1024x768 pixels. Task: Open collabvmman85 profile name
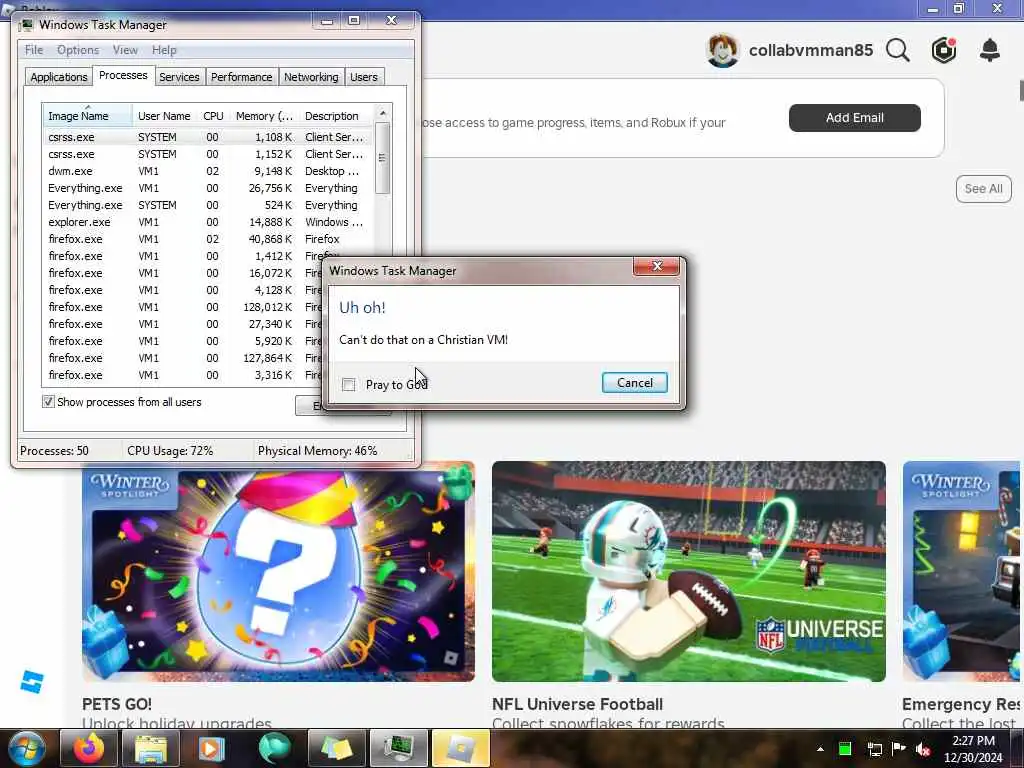pos(810,50)
